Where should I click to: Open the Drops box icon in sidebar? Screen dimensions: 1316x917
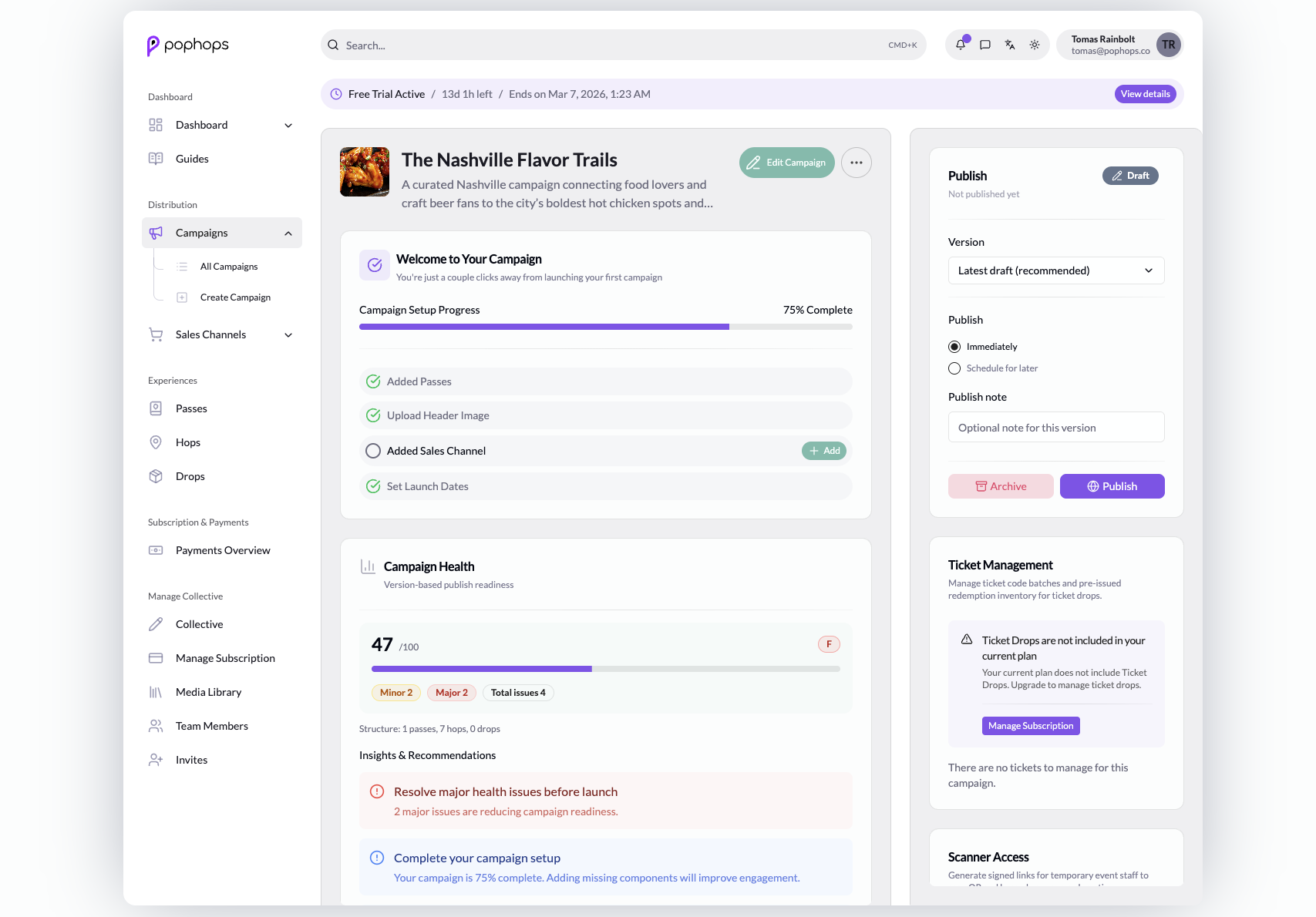point(156,475)
